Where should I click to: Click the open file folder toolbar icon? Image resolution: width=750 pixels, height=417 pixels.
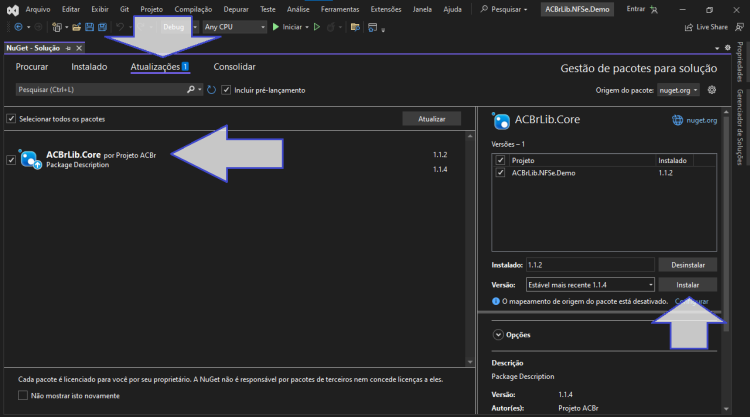click(77, 27)
